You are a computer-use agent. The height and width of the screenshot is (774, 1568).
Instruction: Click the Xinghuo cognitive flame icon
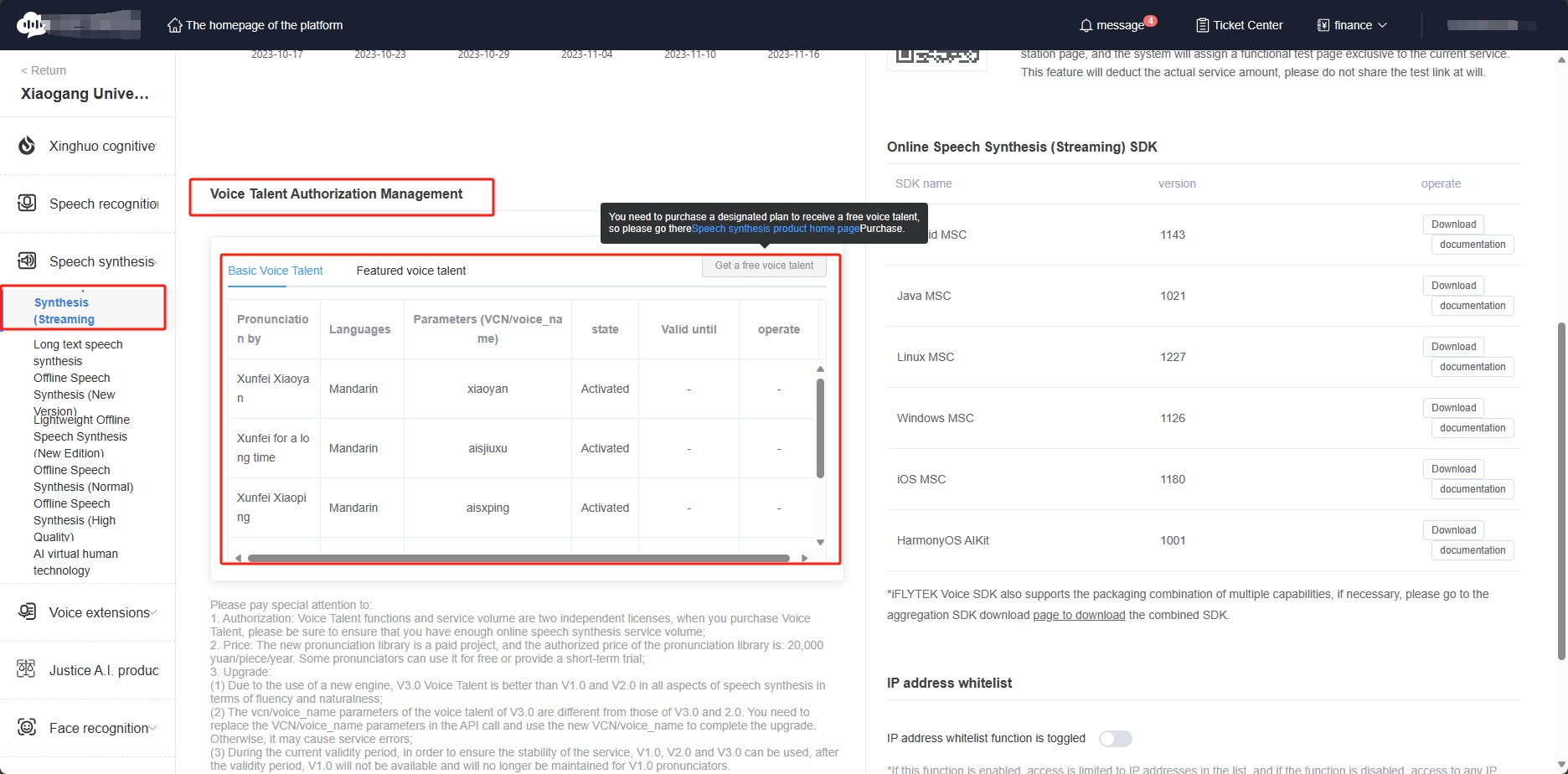(27, 146)
